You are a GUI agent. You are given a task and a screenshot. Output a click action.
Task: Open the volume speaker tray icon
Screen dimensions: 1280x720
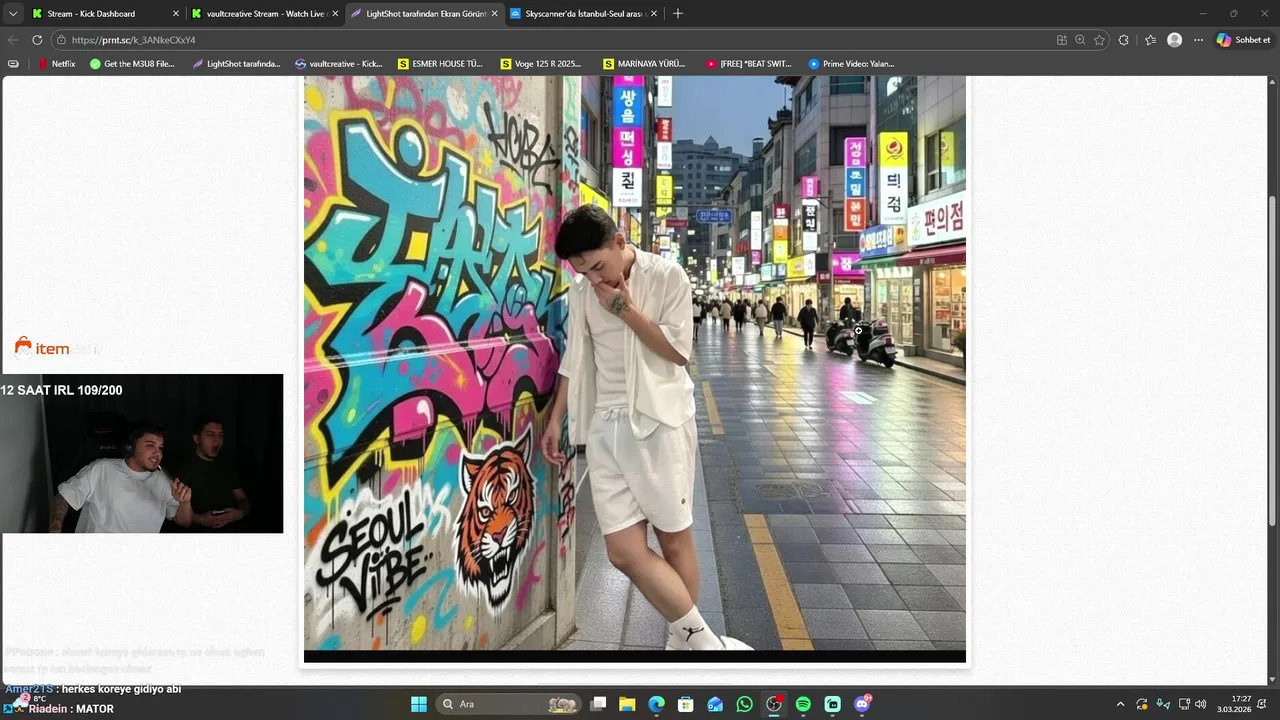point(1201,704)
